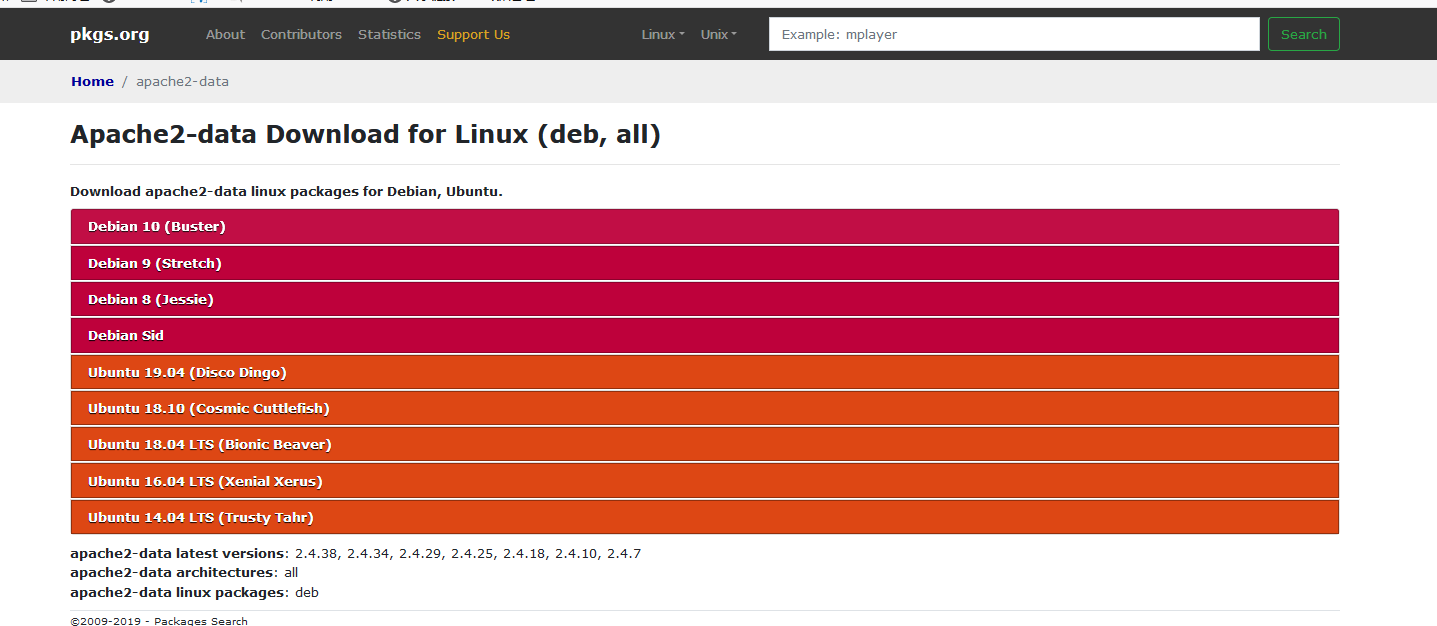This screenshot has height=626, width=1437.
Task: Select apache2-data breadcrumb text
Action: [x=182, y=81]
